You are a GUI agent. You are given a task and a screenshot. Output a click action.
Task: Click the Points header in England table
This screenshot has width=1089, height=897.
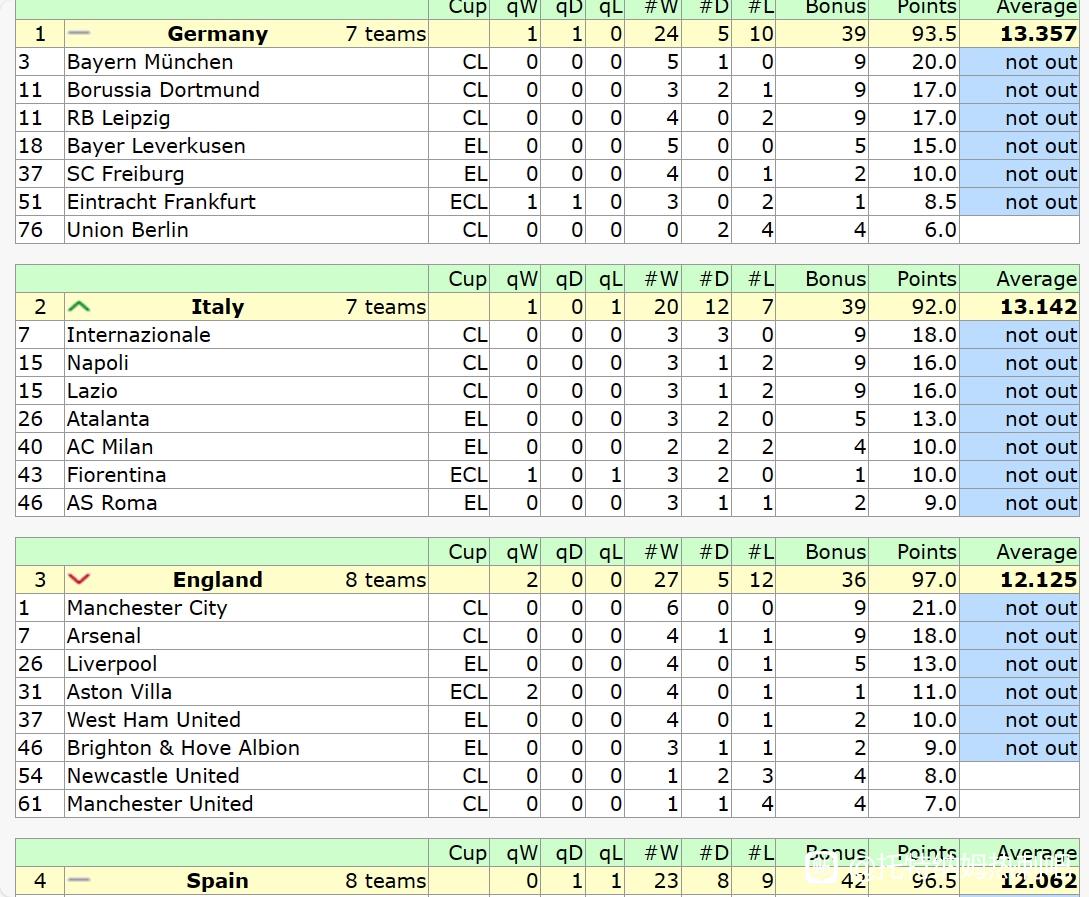pyautogui.click(x=926, y=551)
